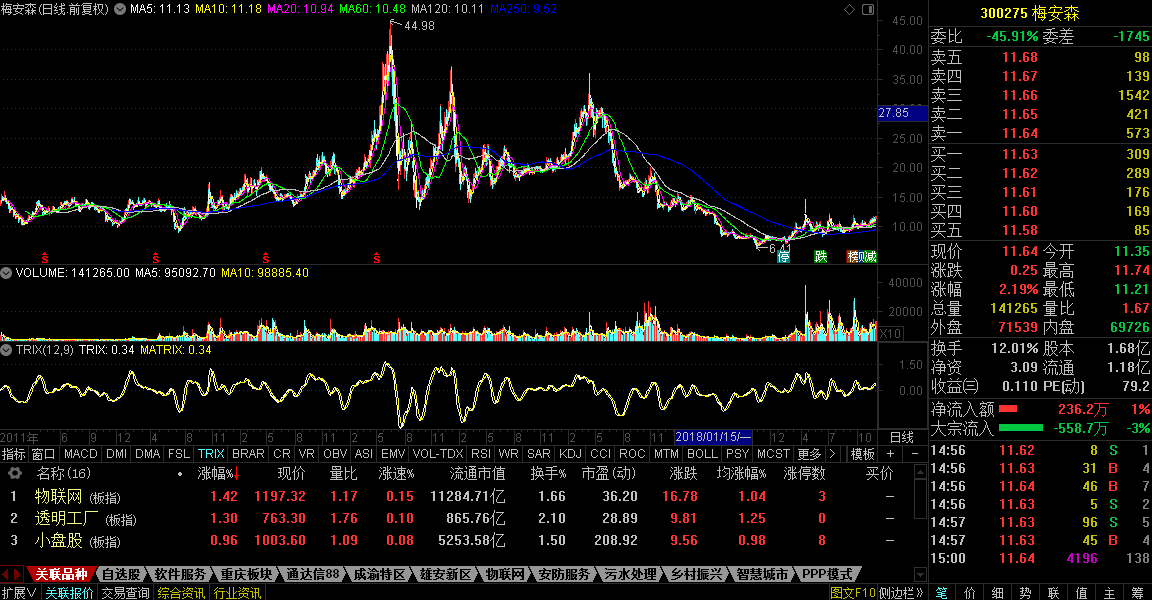Toggle the MACD indicator
This screenshot has height=600, width=1152.
tap(80, 454)
